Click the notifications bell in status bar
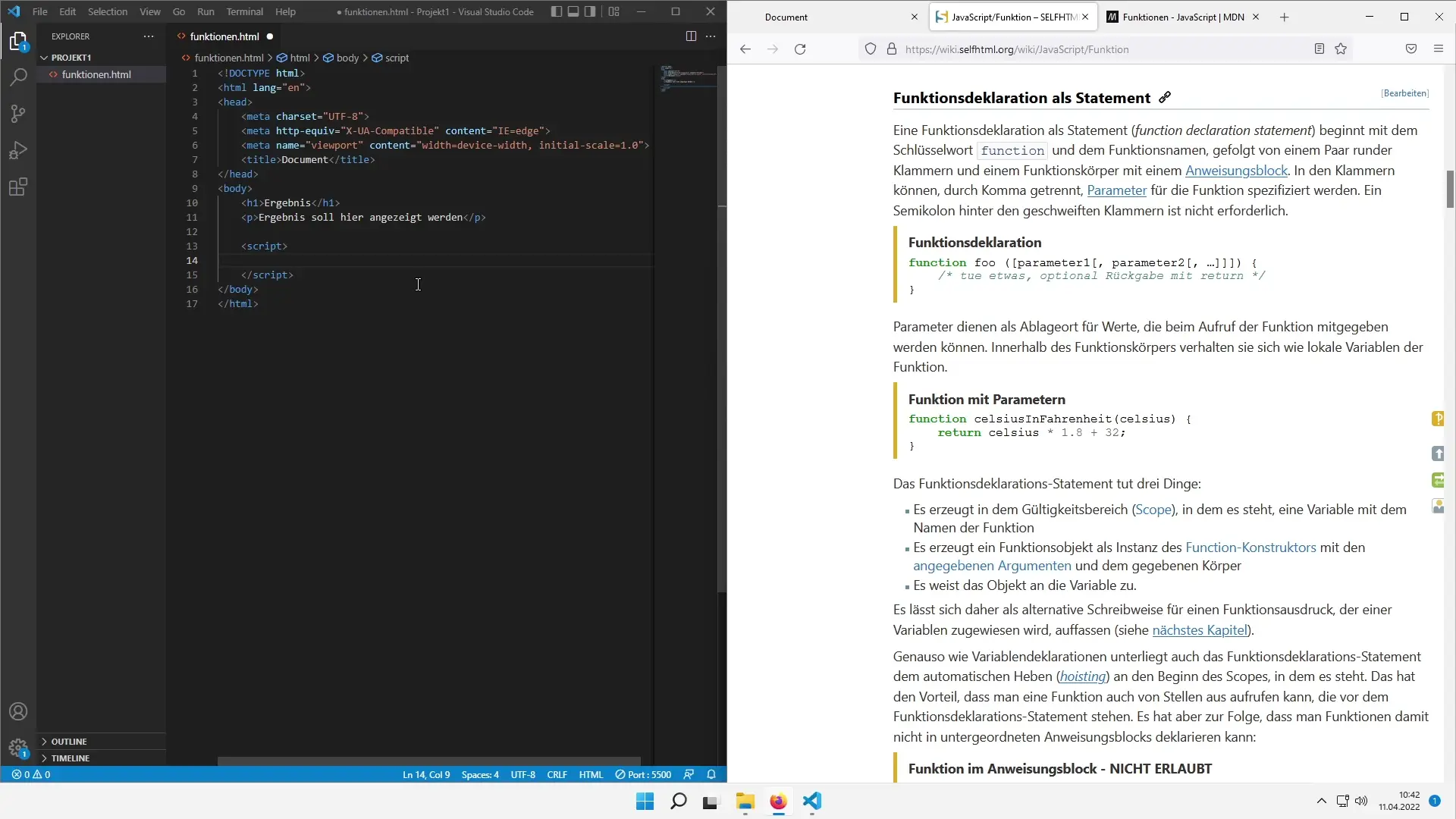The image size is (1456, 819). coord(711,774)
